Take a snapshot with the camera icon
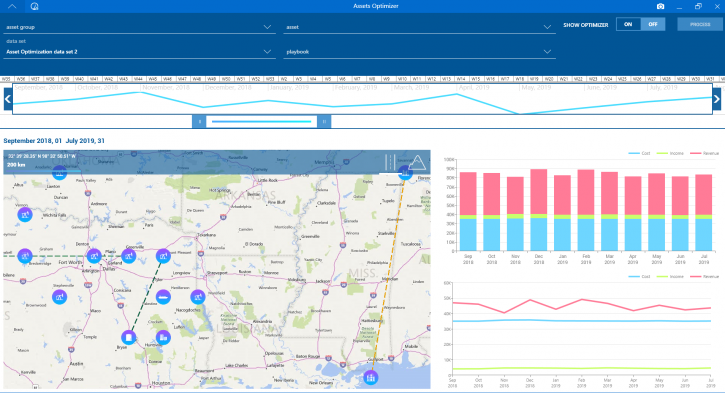 point(660,6)
